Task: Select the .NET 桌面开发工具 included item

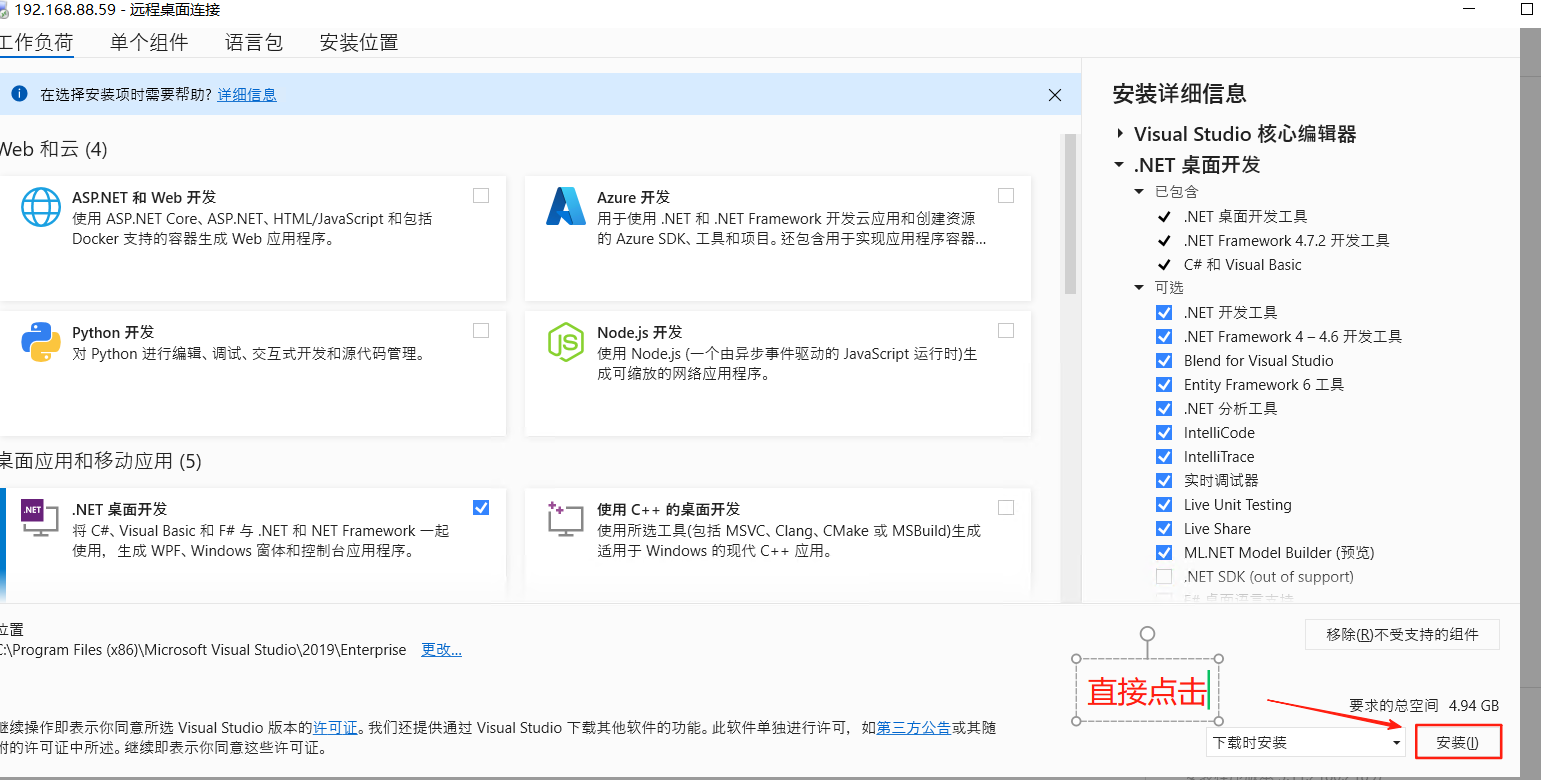Action: (1245, 216)
